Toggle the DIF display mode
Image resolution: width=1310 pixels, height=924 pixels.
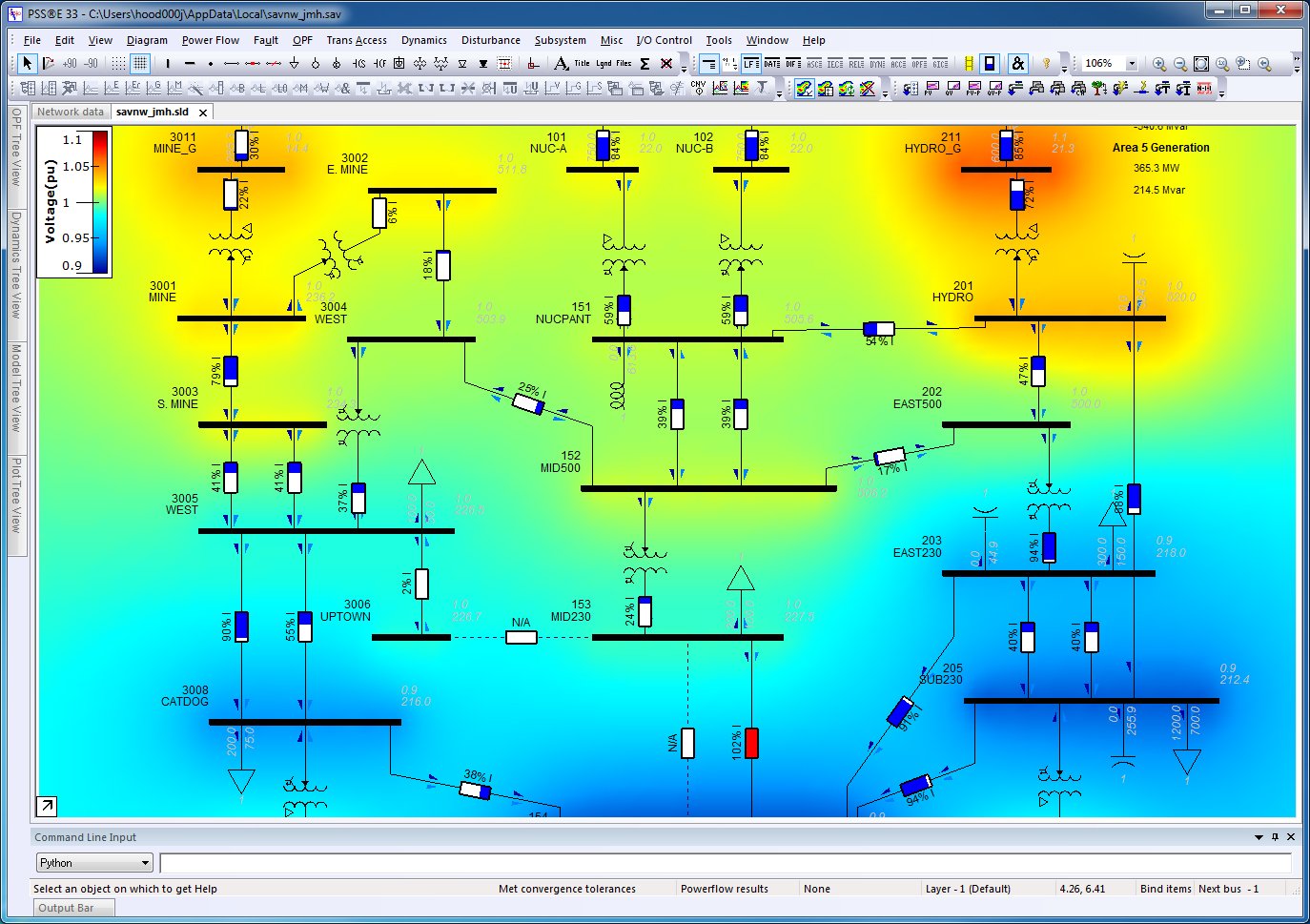[x=792, y=64]
